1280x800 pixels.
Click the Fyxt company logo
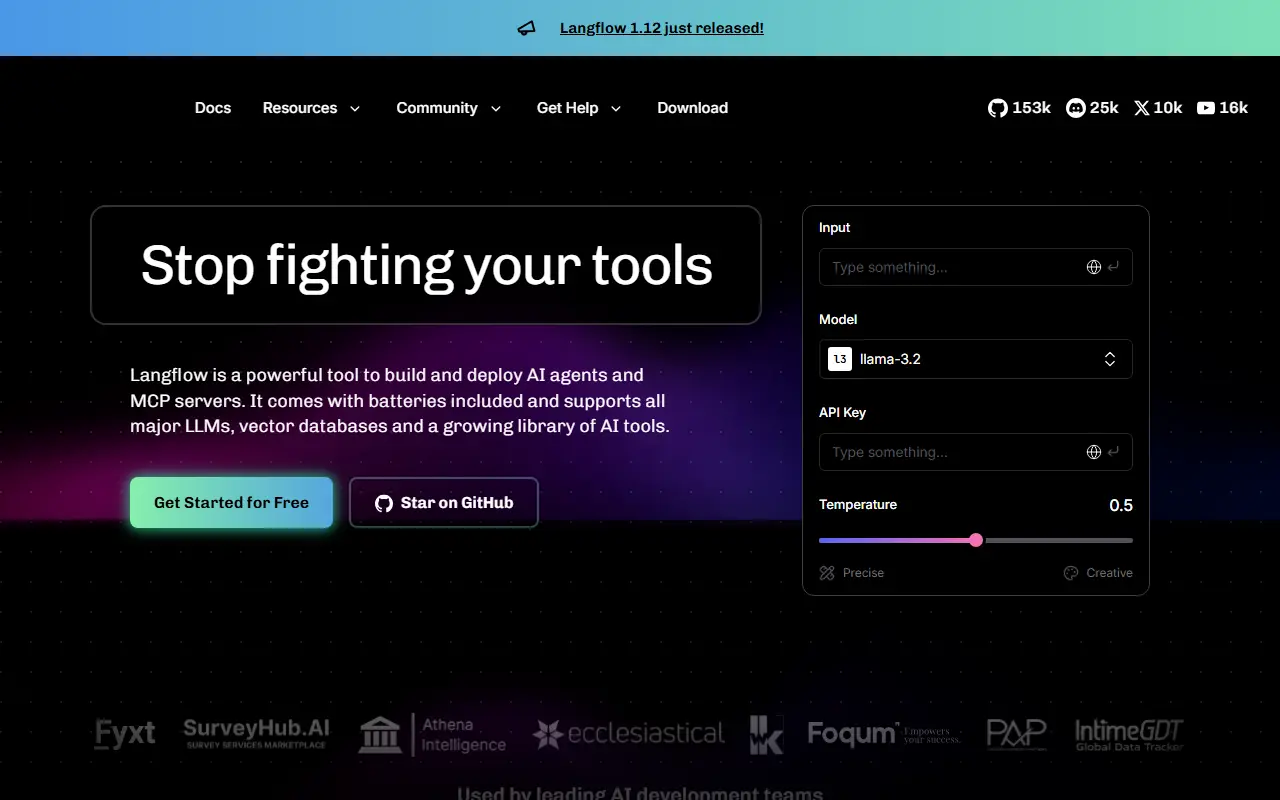click(125, 734)
